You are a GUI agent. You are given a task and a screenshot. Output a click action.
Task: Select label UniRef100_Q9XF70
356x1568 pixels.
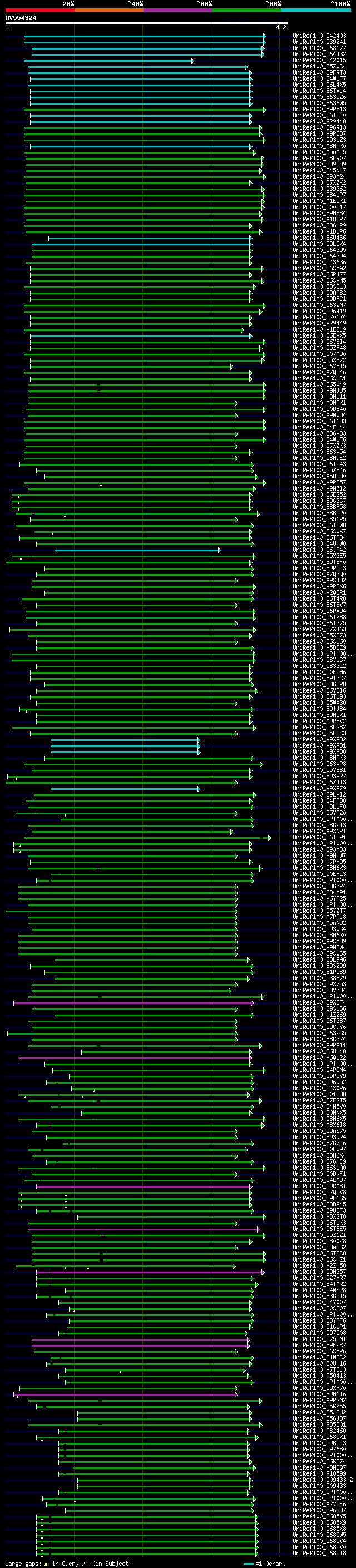319,1388
